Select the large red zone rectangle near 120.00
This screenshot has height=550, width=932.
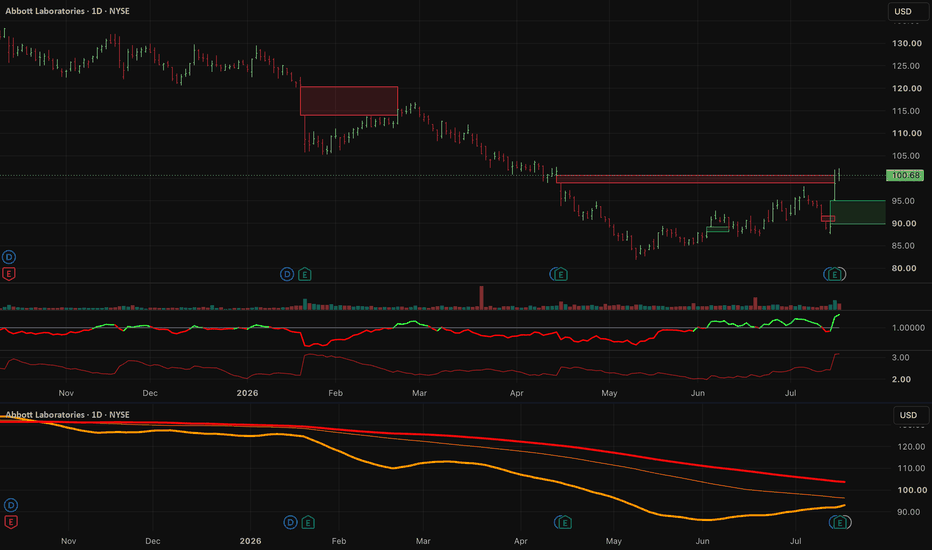click(x=349, y=101)
